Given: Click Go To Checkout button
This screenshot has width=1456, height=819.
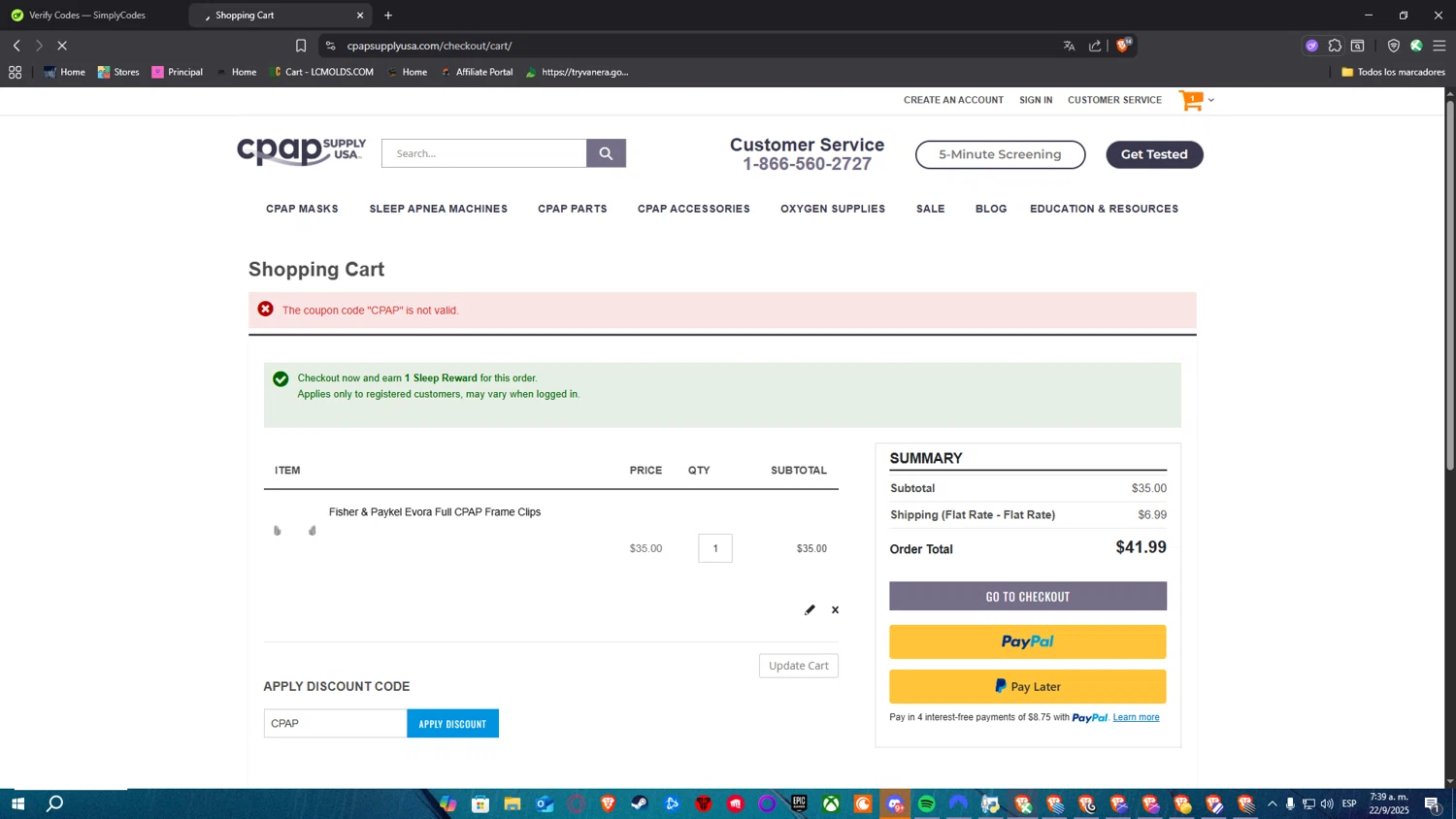Looking at the screenshot, I should tap(1028, 596).
